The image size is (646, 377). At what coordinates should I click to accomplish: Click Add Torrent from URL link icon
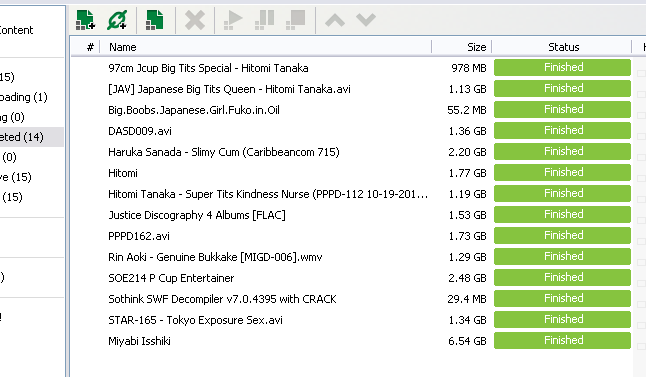pos(117,20)
